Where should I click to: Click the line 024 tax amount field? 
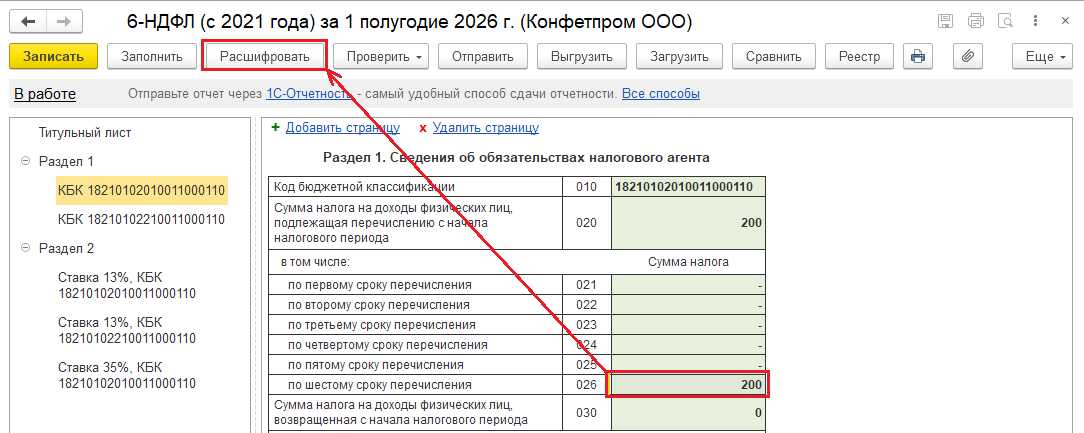tap(688, 344)
